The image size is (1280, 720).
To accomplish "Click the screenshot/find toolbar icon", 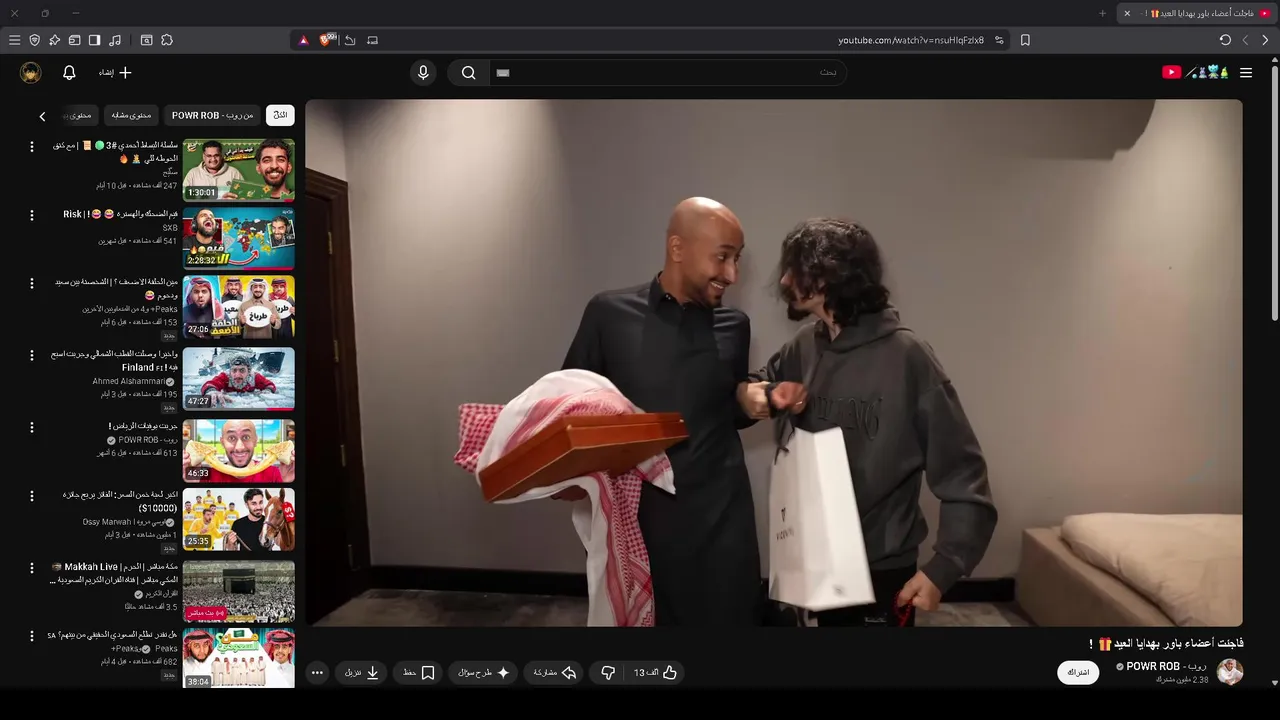I will (x=146, y=40).
